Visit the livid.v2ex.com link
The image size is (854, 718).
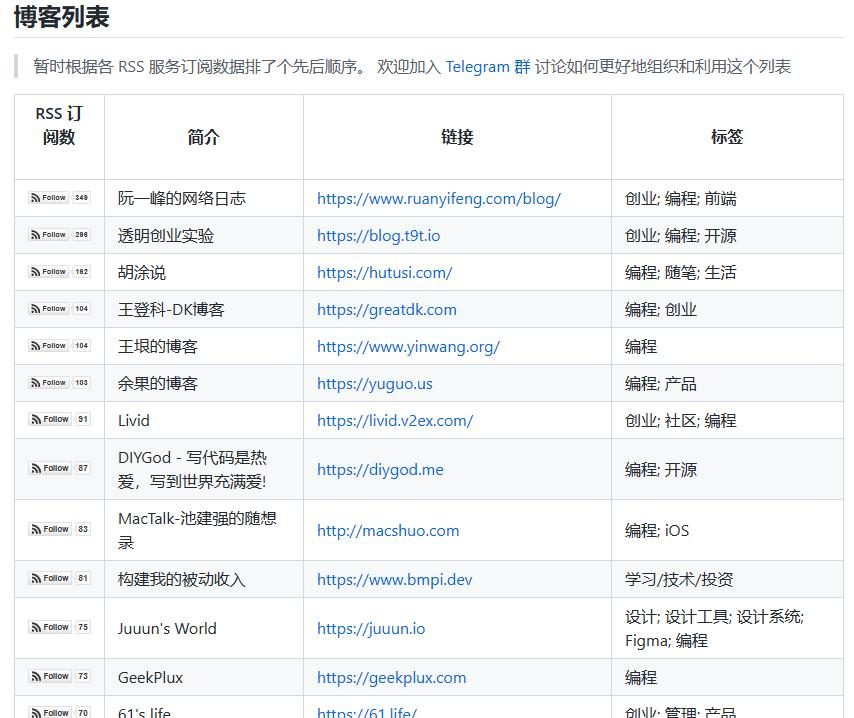tap(395, 421)
